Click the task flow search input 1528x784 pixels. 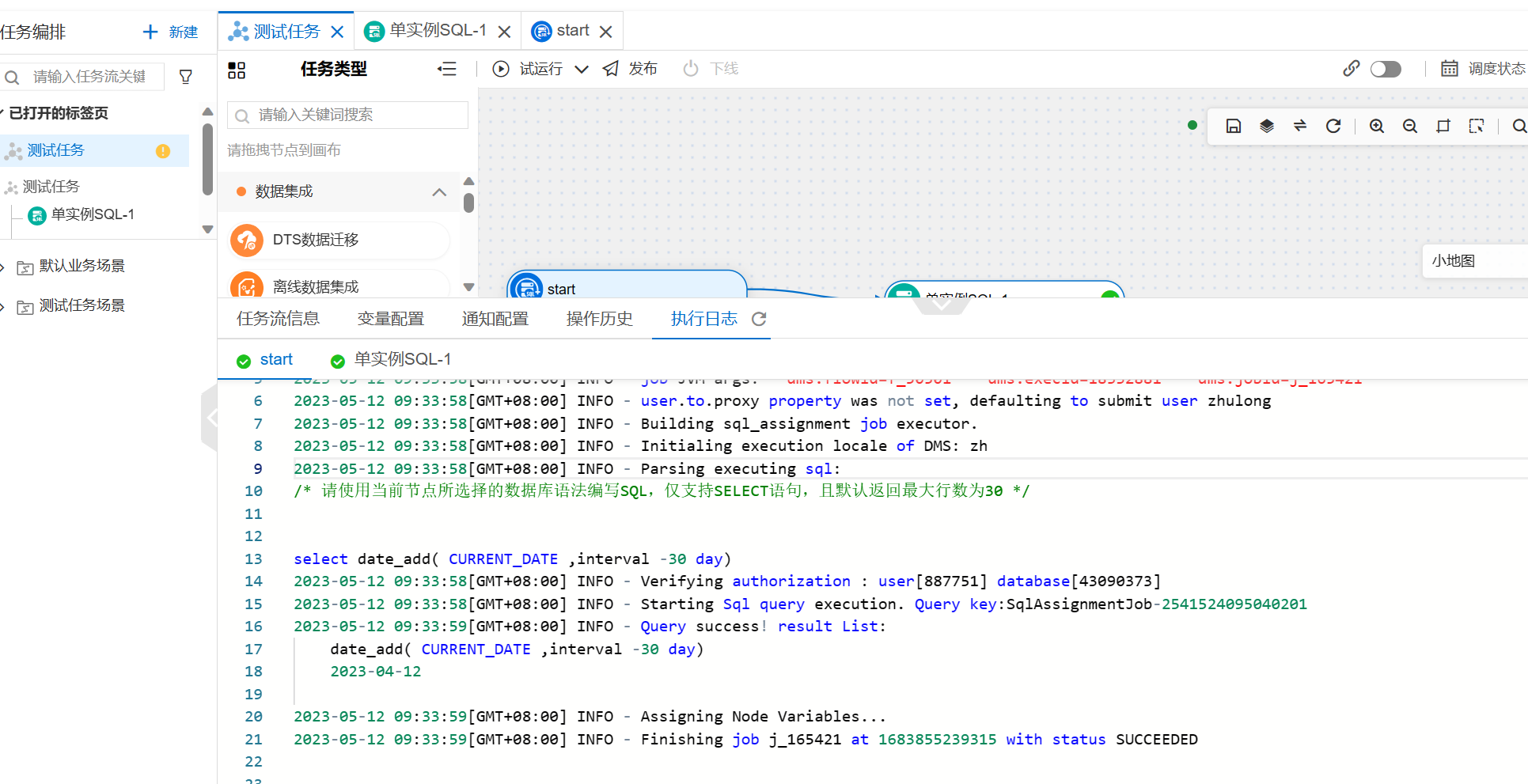[x=83, y=77]
